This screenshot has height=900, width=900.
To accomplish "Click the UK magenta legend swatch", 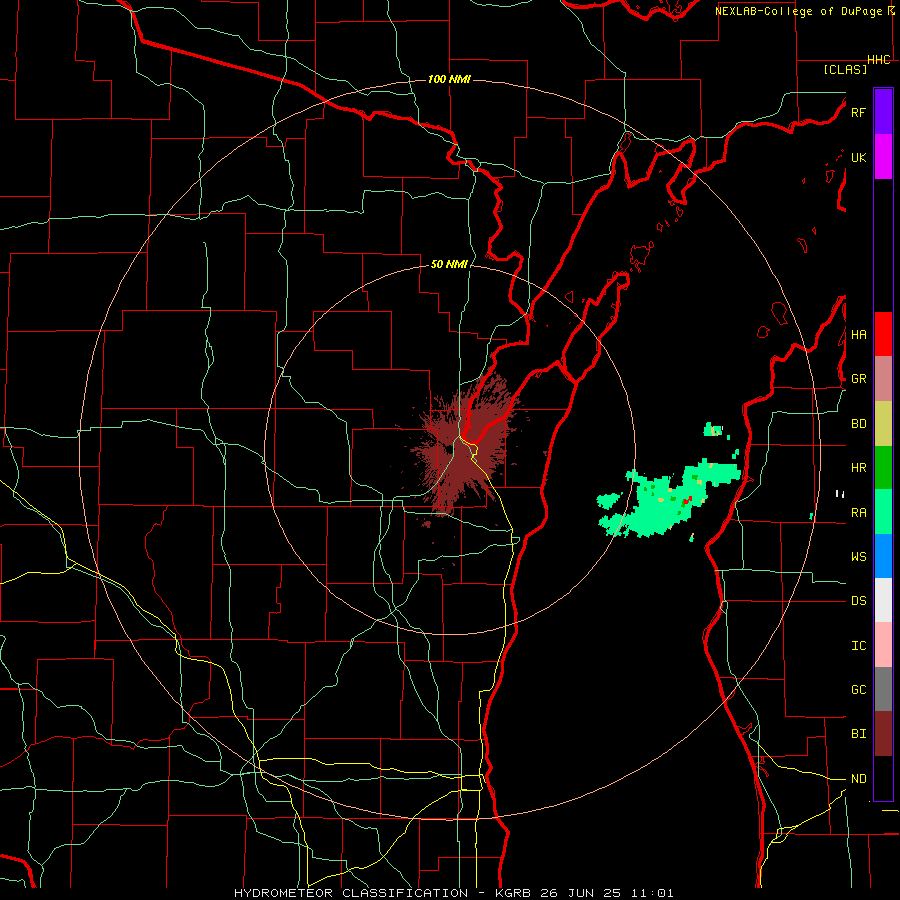I will [x=883, y=157].
